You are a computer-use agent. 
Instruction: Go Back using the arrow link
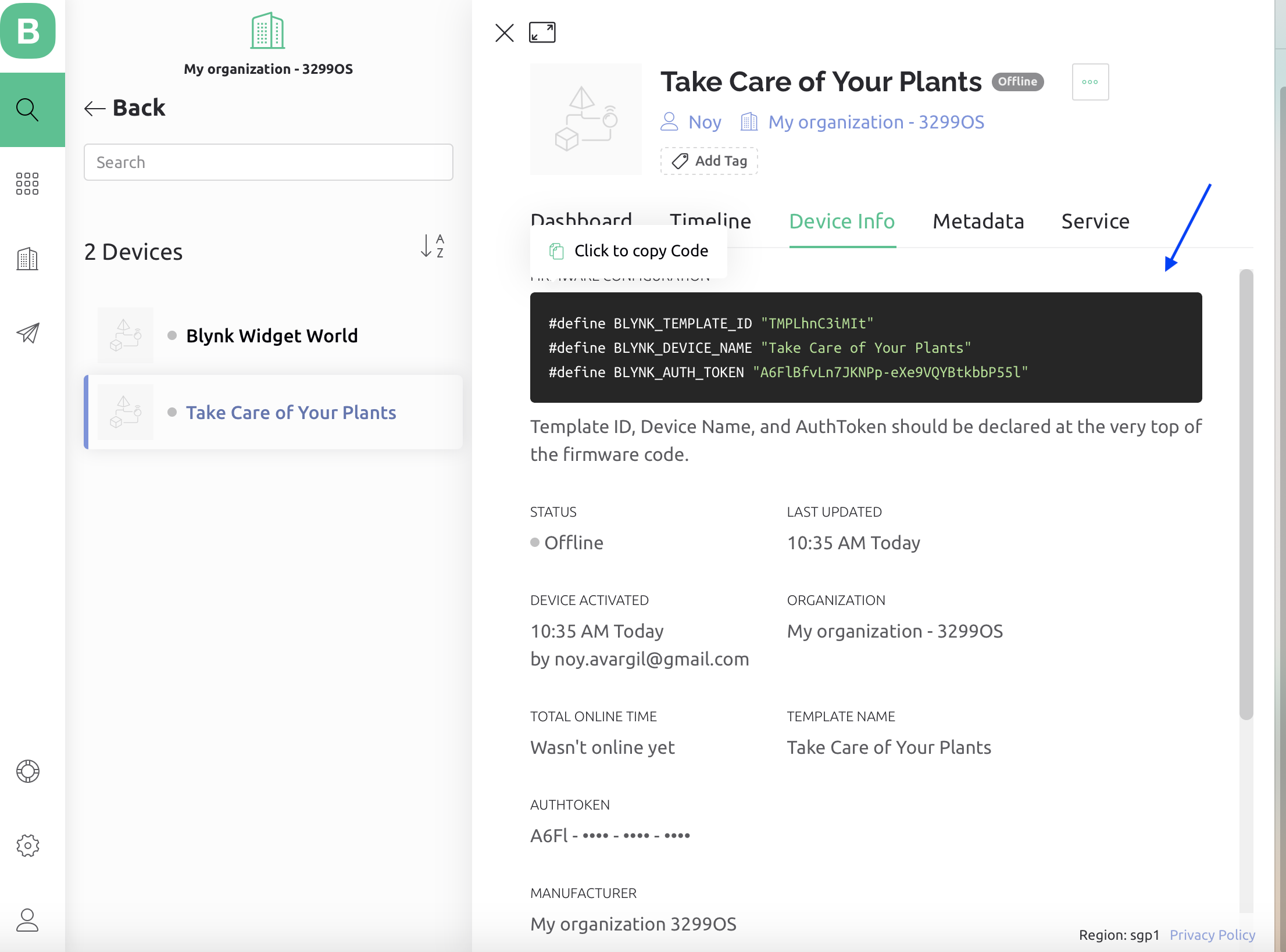click(x=125, y=108)
